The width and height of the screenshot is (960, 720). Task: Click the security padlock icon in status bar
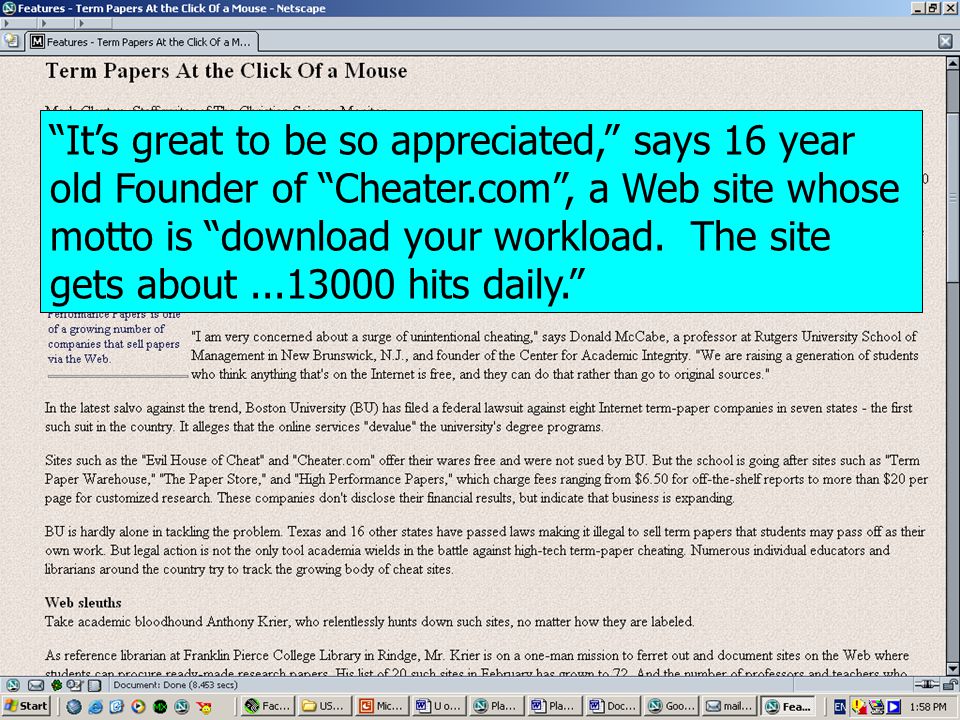(x=949, y=684)
